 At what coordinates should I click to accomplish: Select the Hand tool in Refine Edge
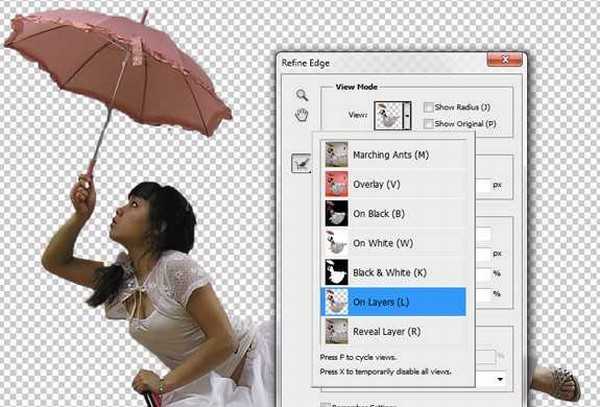pyautogui.click(x=301, y=115)
